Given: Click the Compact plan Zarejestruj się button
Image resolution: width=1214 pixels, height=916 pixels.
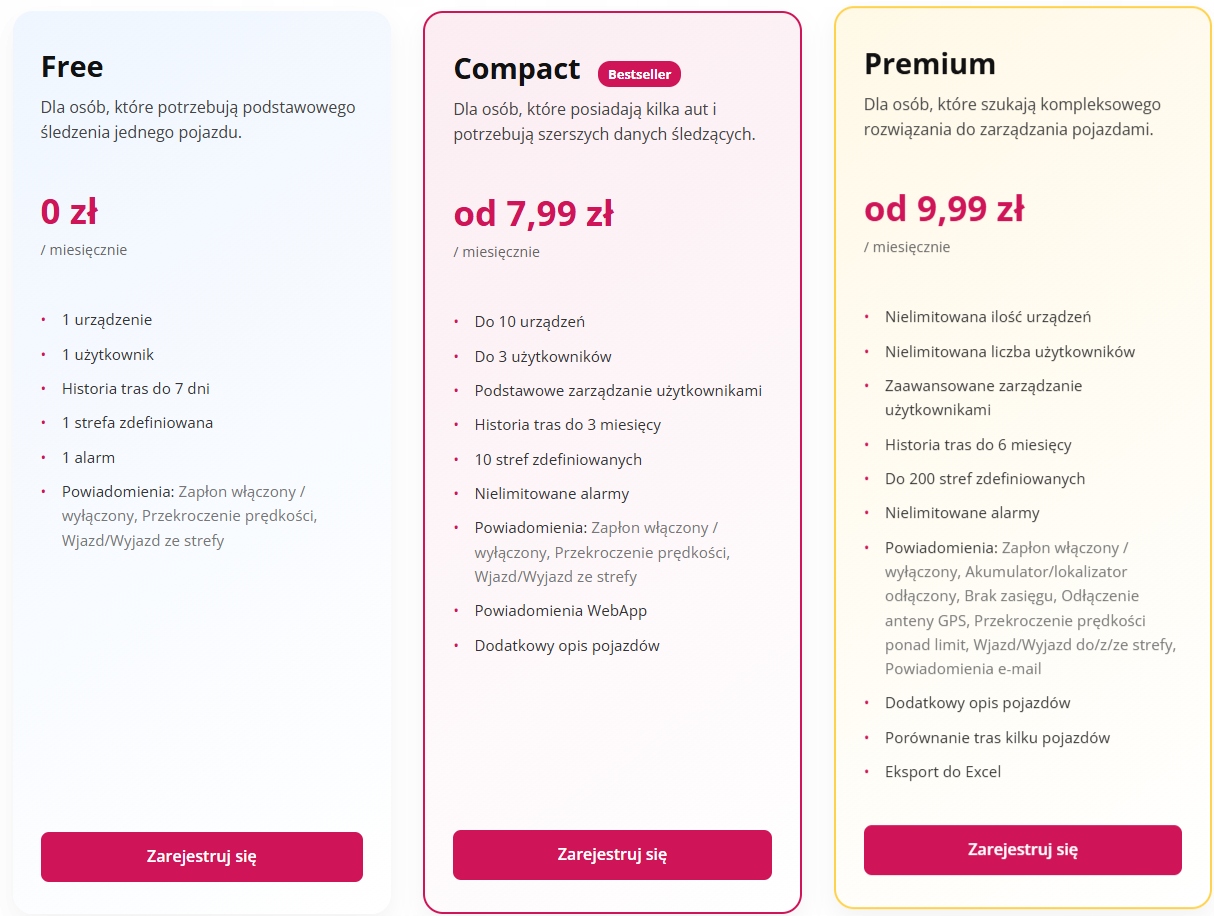Looking at the screenshot, I should click(612, 855).
